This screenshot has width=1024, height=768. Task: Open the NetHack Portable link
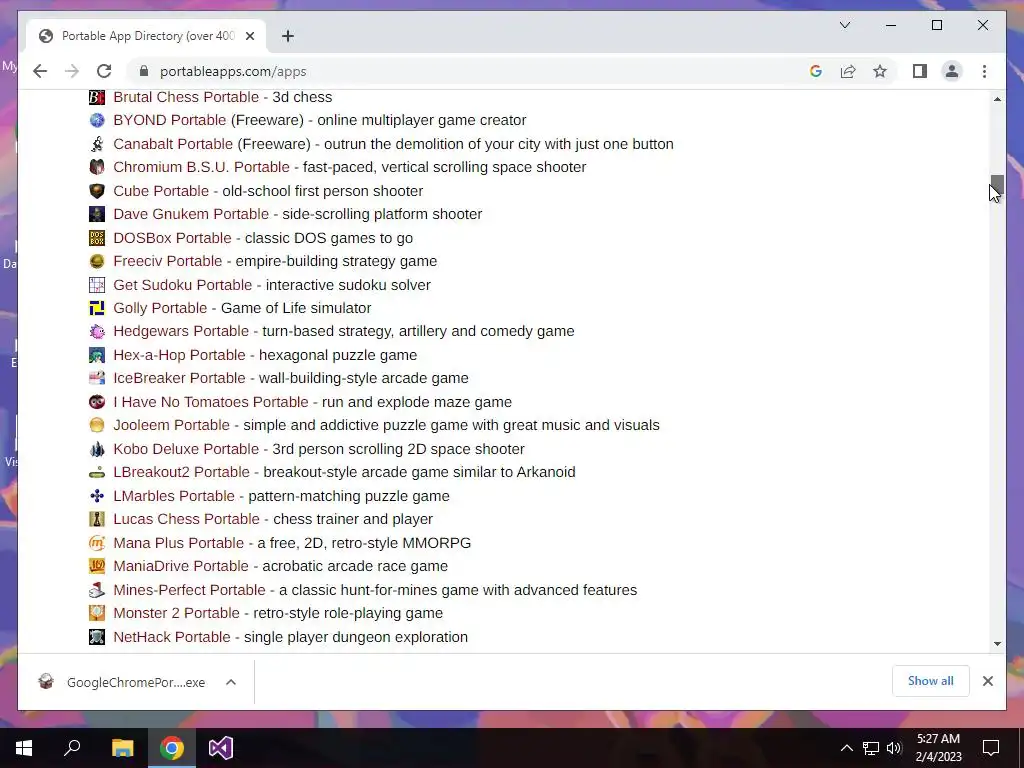[x=172, y=637]
